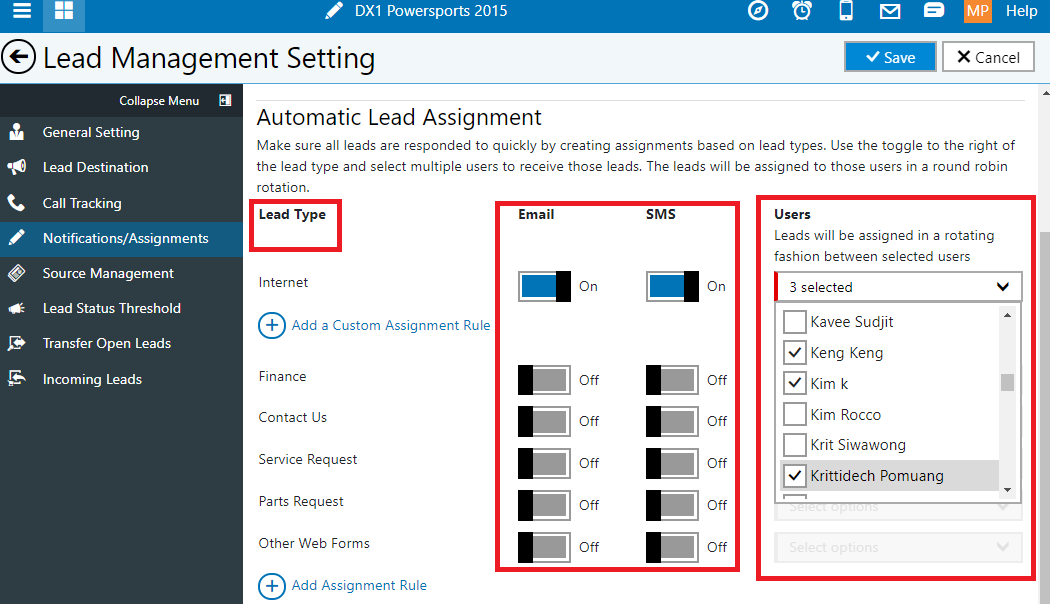Click the Transfer Open Leads icon
The image size is (1051, 604).
tap(17, 343)
